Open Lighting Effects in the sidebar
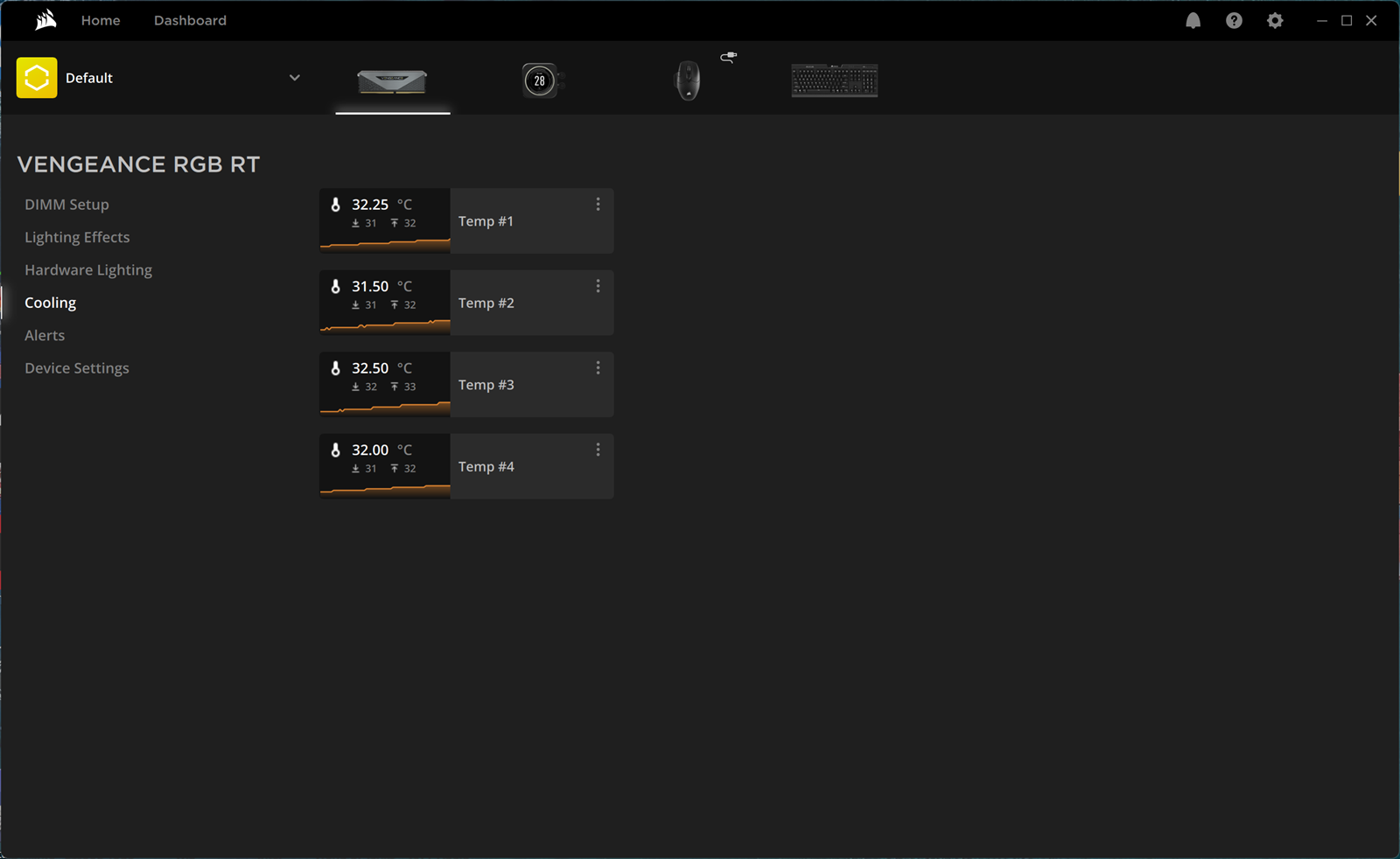Screen dimensions: 1400x859 (77, 237)
